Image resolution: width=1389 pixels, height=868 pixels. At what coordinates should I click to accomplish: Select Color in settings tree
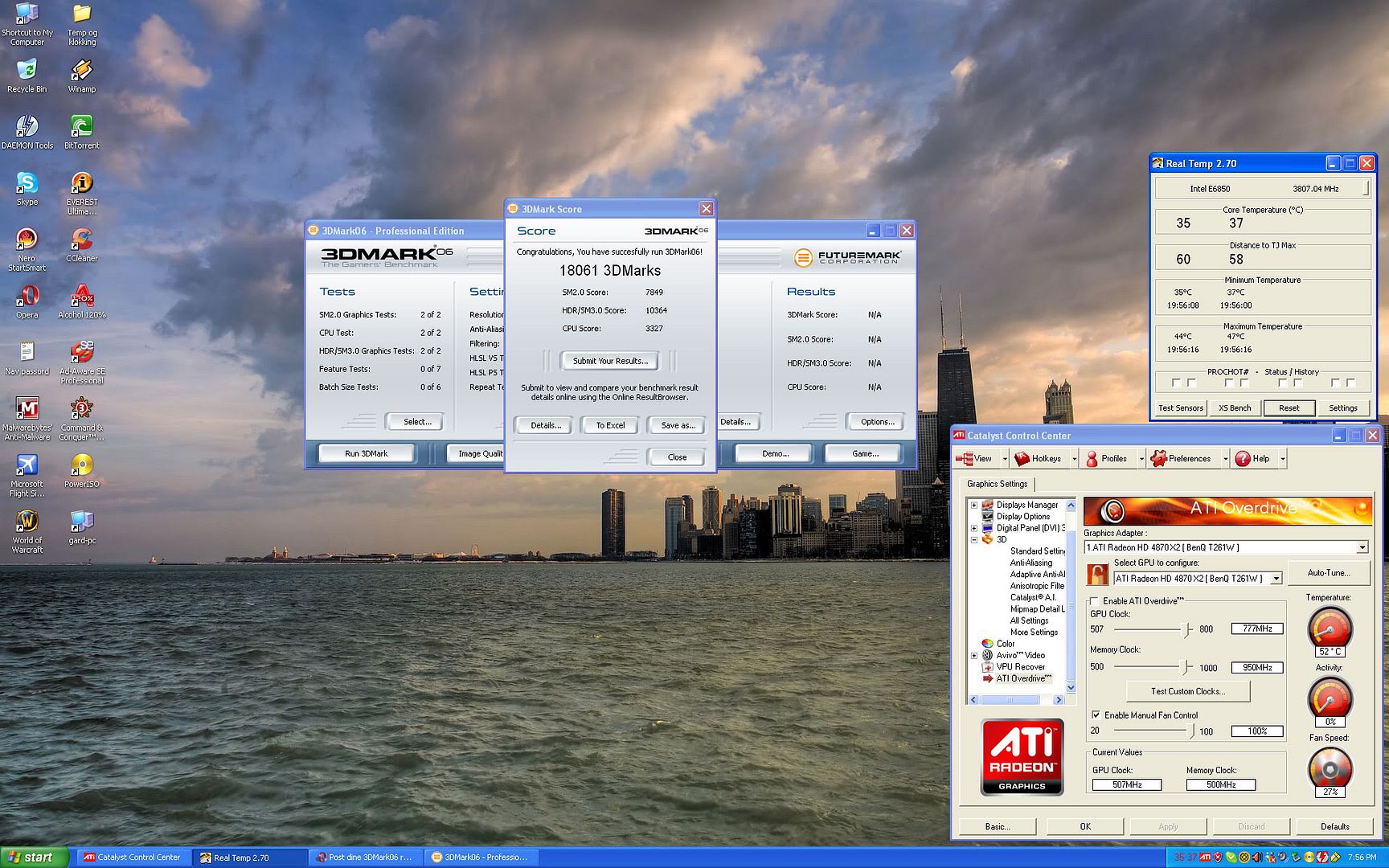(1006, 644)
